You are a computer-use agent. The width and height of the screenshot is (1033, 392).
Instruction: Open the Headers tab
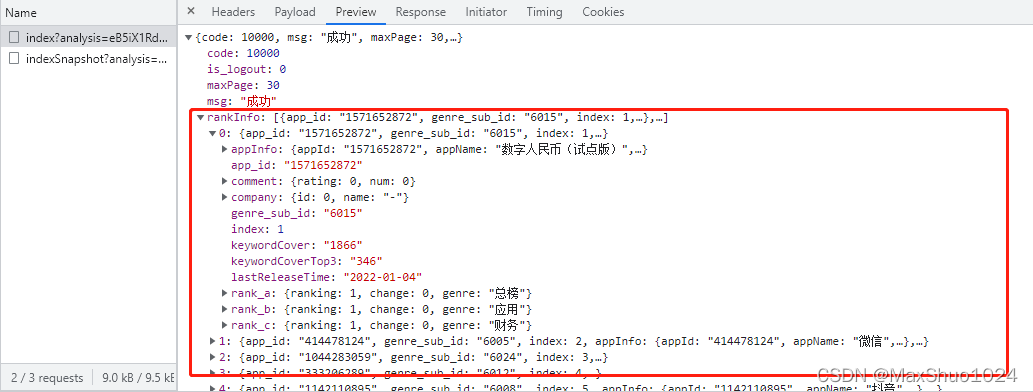tap(233, 12)
